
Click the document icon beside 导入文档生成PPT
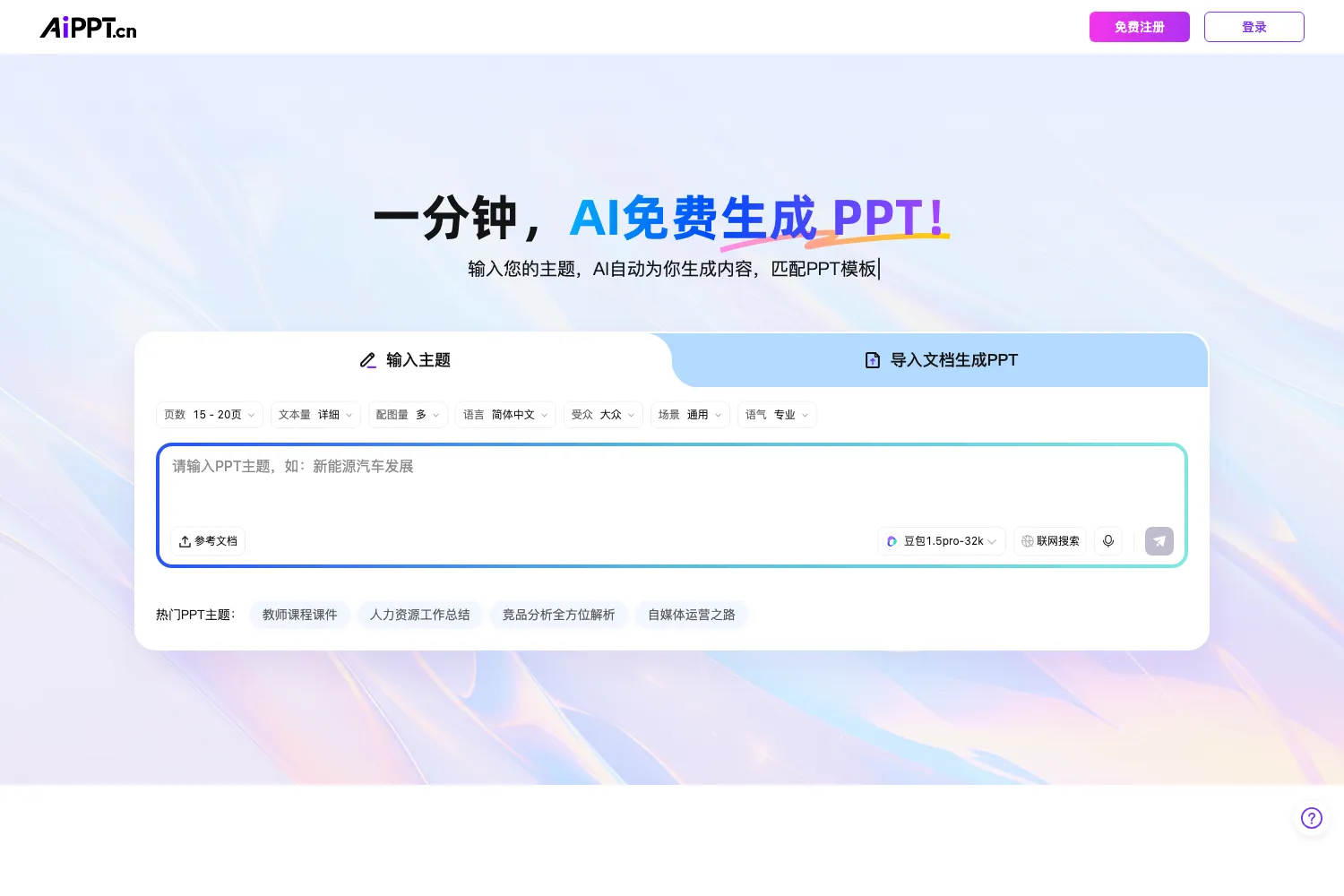point(873,360)
